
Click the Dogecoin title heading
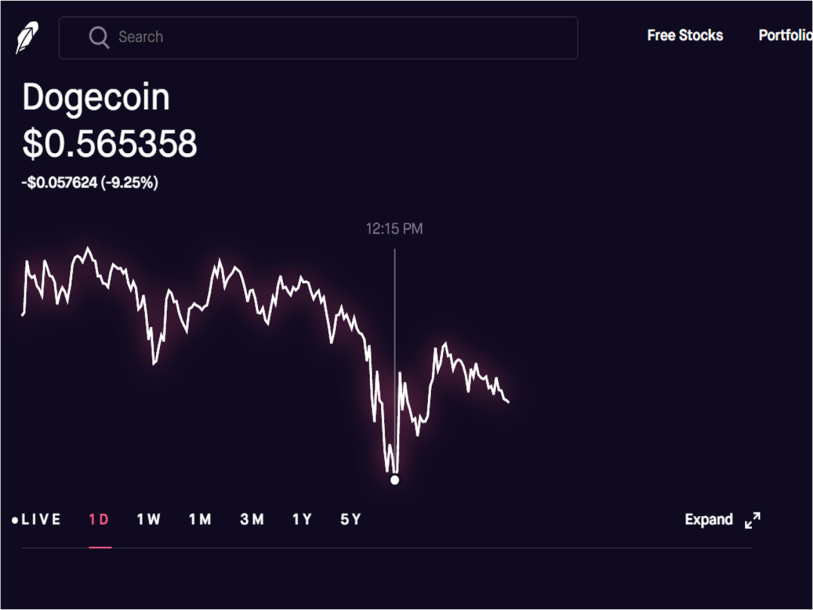coord(96,98)
